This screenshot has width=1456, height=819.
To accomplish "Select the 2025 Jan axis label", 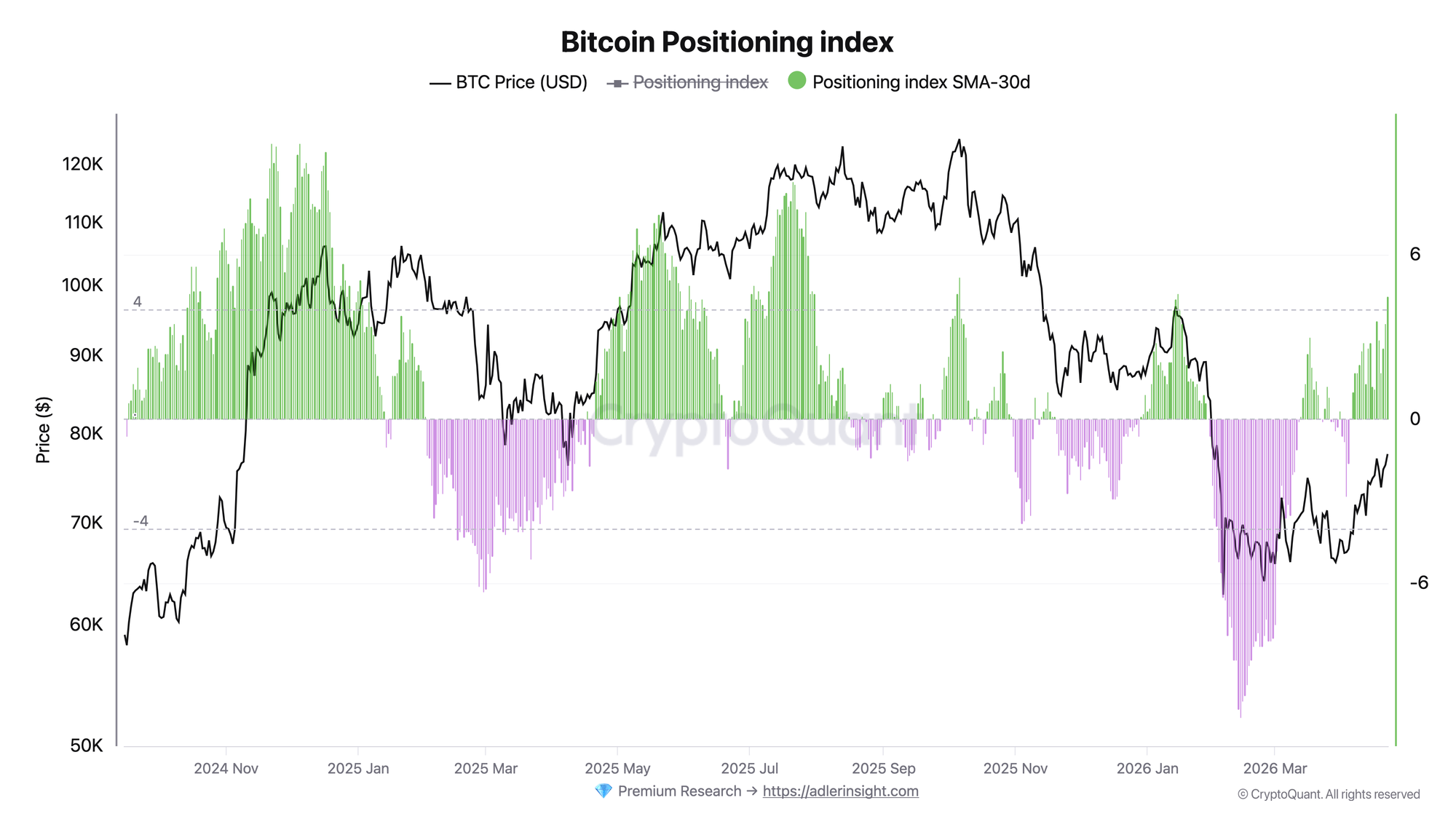I will [358, 769].
